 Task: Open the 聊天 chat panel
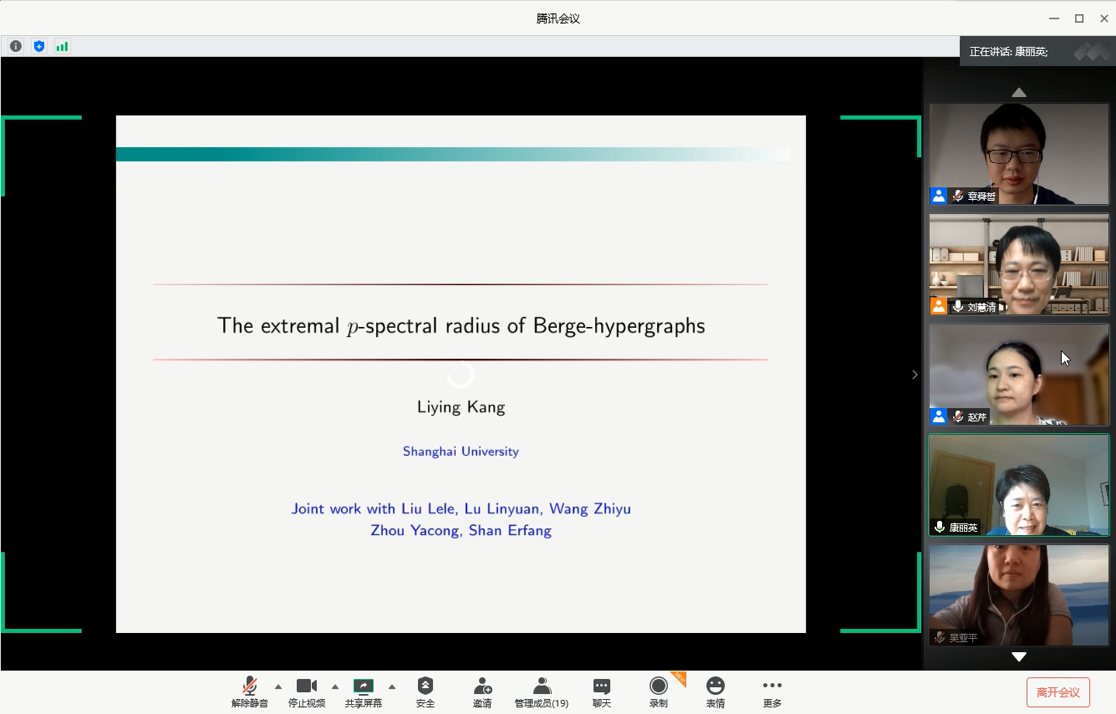click(601, 690)
